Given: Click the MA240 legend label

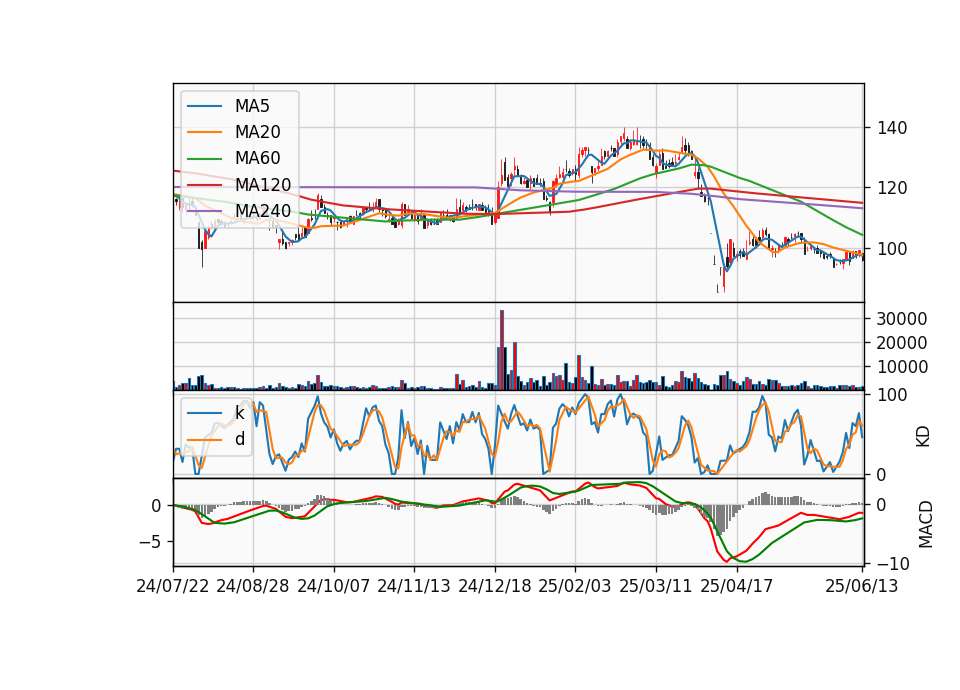Looking at the screenshot, I should (263, 210).
